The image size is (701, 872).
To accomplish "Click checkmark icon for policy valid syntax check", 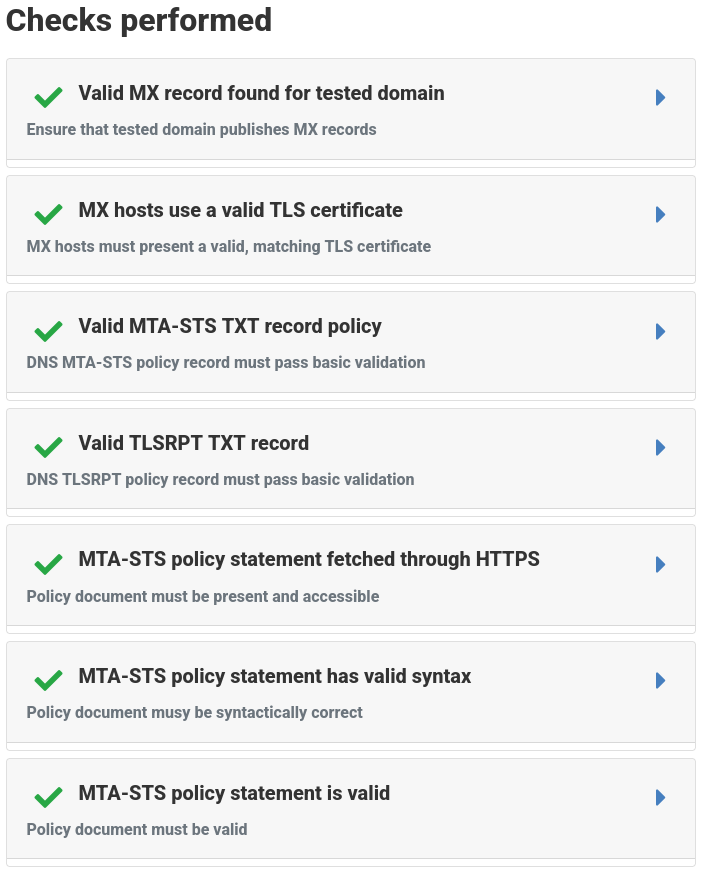I will (x=48, y=680).
